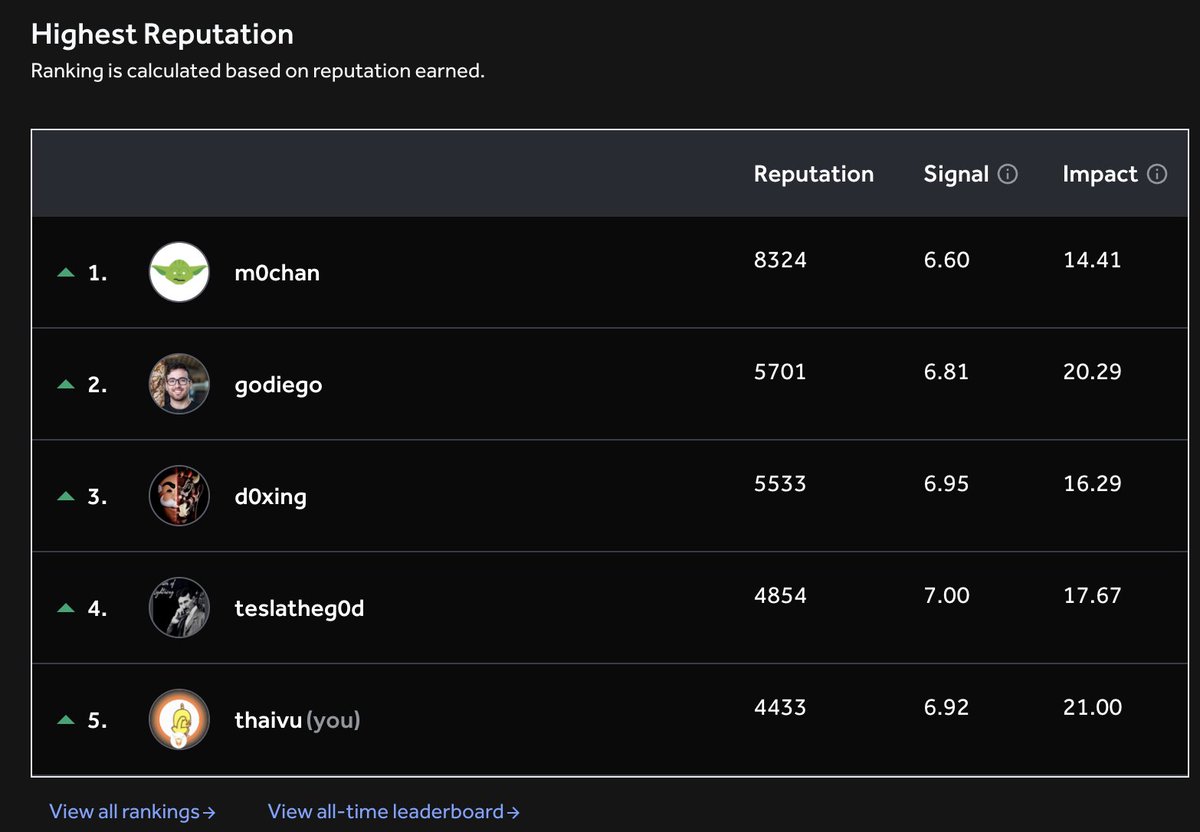The width and height of the screenshot is (1200, 832).
Task: Click the info icon next to Impact
Action: [1157, 174]
